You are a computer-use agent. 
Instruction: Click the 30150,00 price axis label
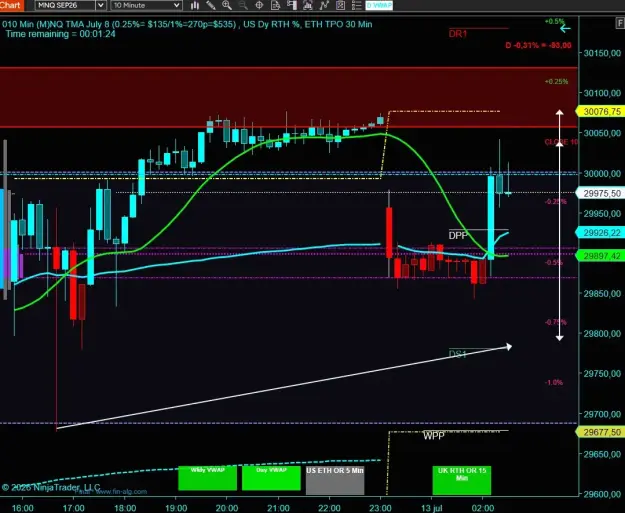[x=602, y=53]
